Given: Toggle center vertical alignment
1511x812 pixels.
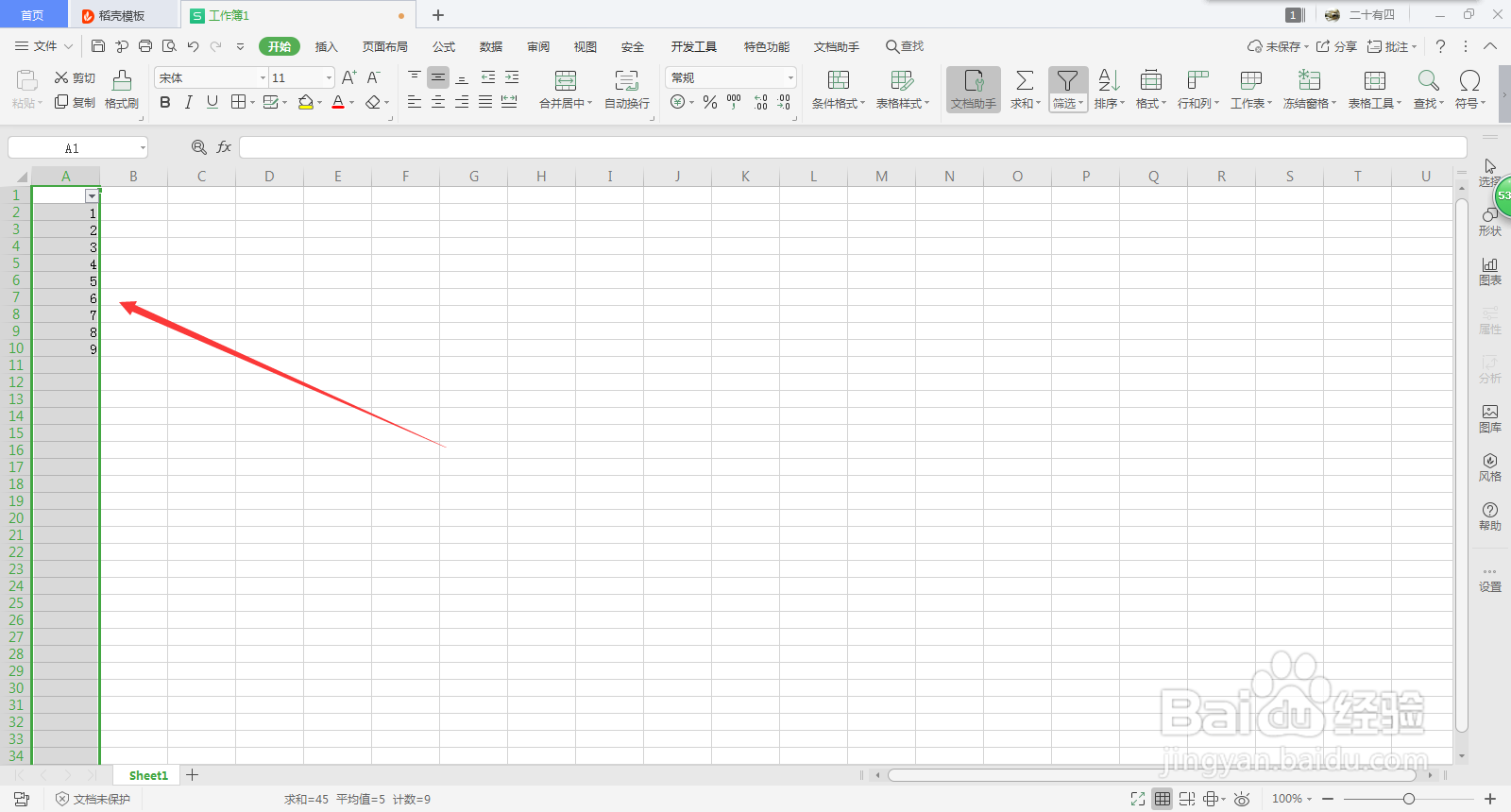Looking at the screenshot, I should 438,77.
